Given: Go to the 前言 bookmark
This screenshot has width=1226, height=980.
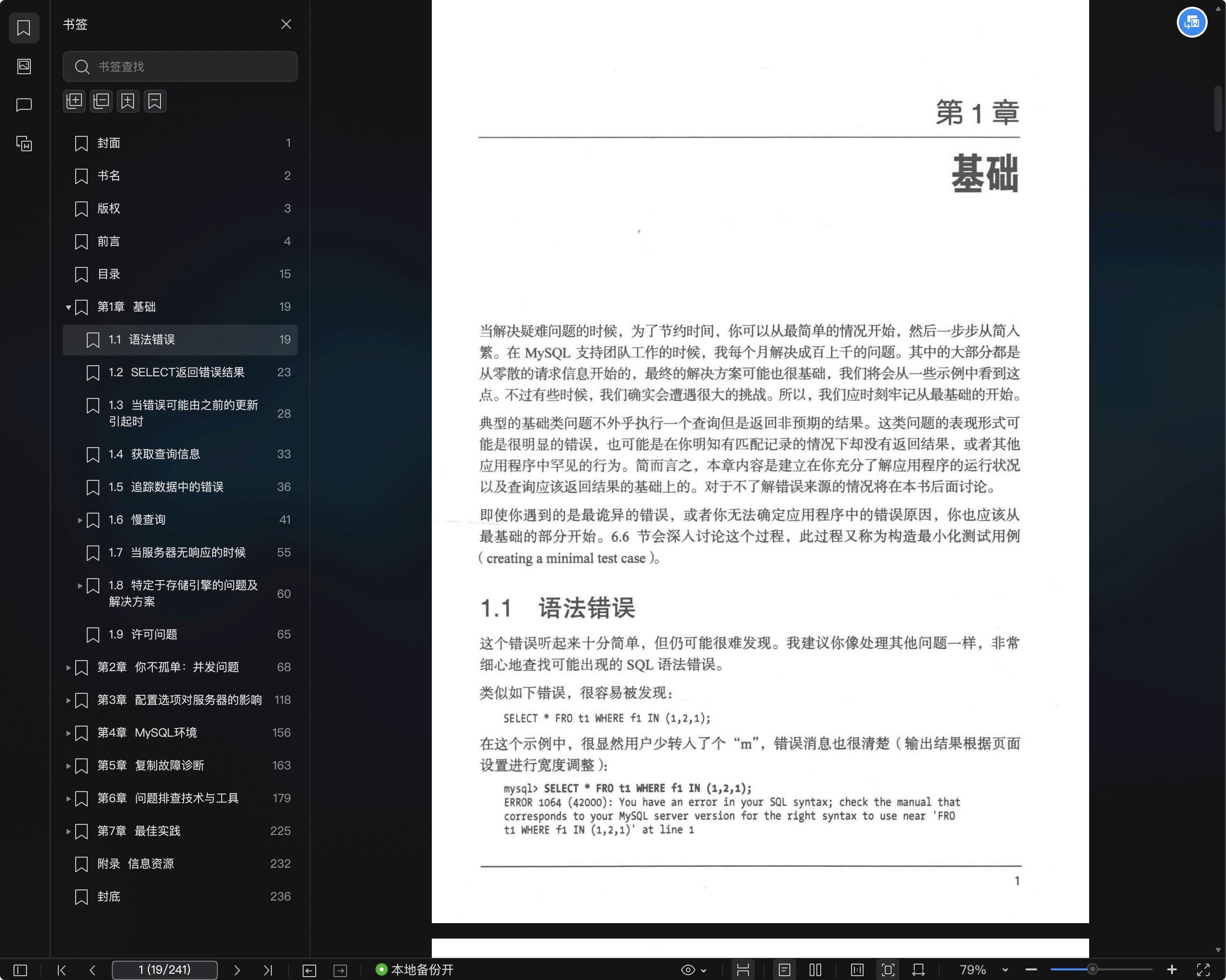Looking at the screenshot, I should tap(180, 241).
